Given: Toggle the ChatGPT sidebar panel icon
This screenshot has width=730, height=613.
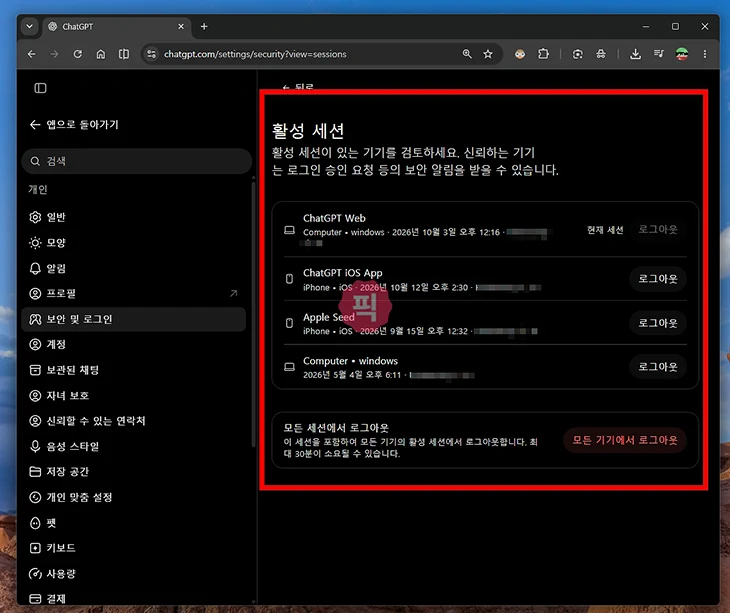Looking at the screenshot, I should coord(41,88).
